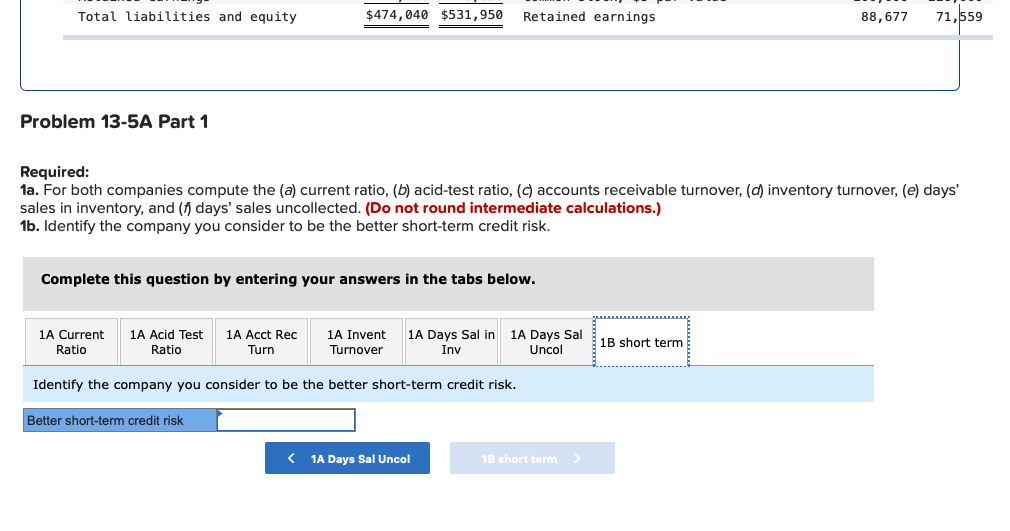
Task: Go to the 1A Invent Turnover tab
Action: click(x=356, y=342)
